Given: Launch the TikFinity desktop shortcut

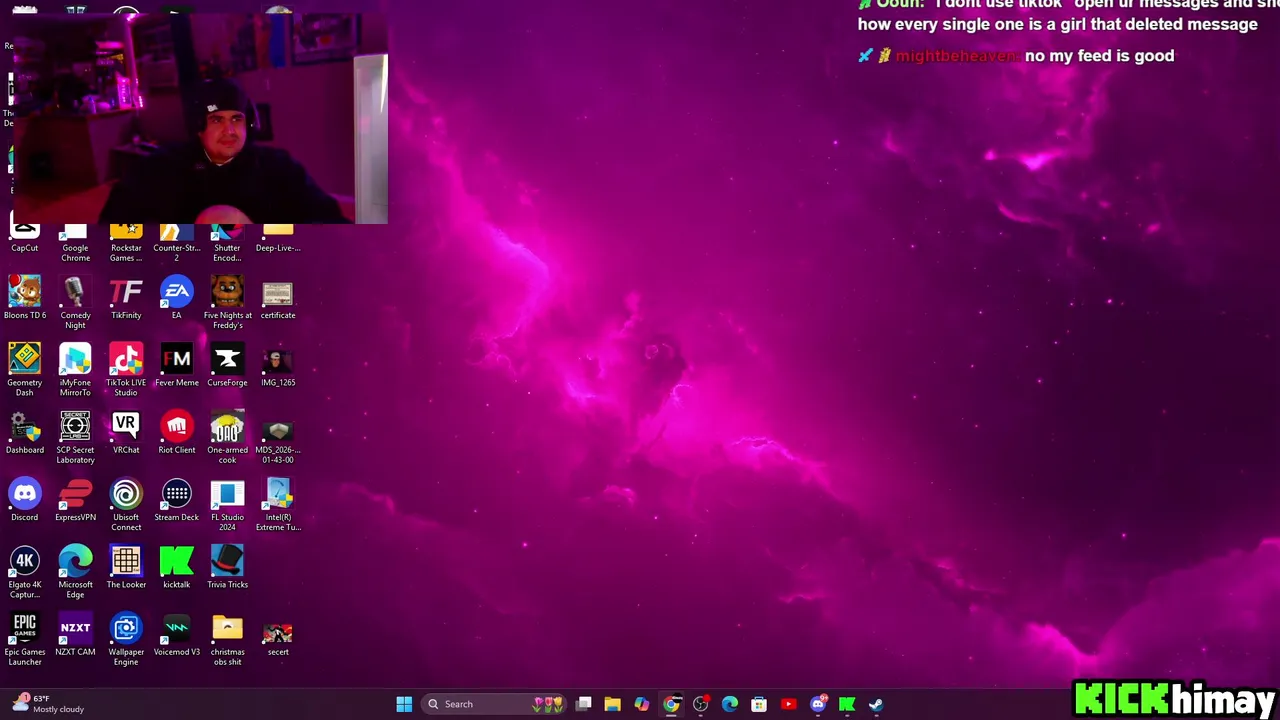Looking at the screenshot, I should (126, 299).
